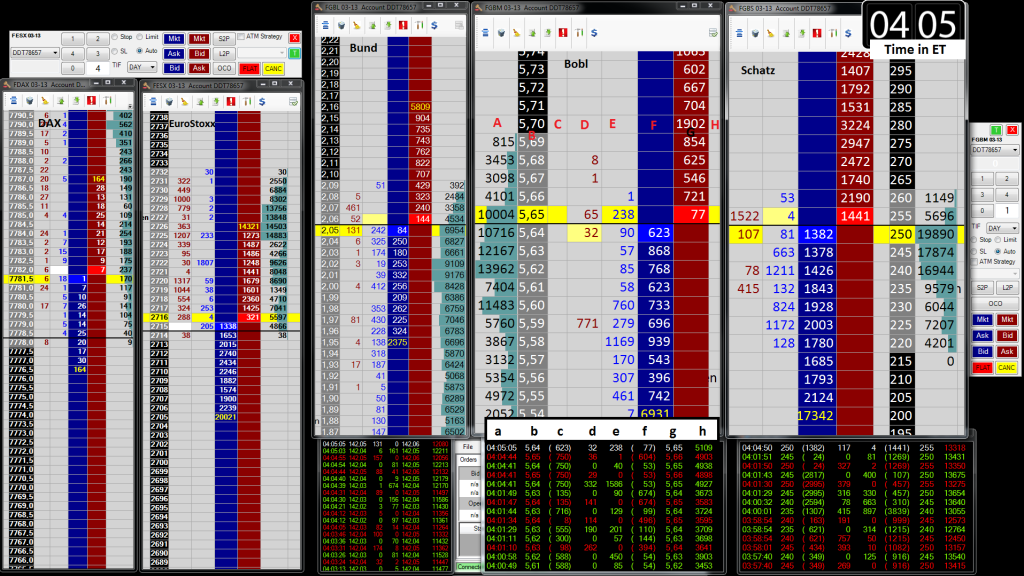Select the Limit radio in FGBM order panel

[x=999, y=240]
